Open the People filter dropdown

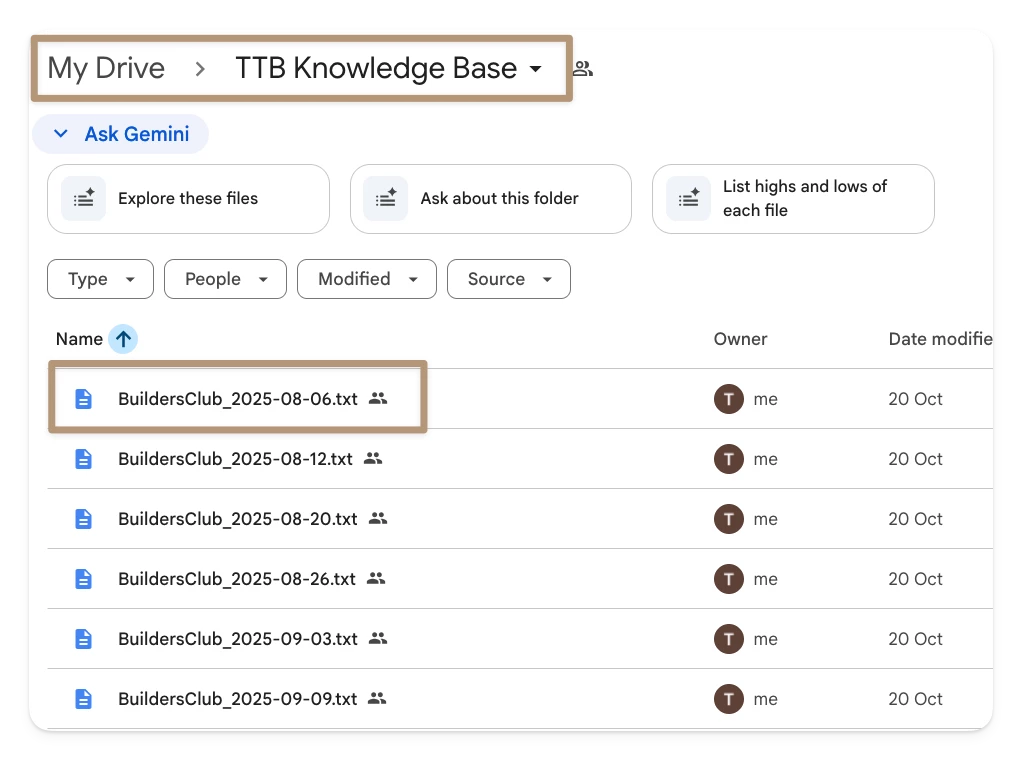(x=226, y=279)
